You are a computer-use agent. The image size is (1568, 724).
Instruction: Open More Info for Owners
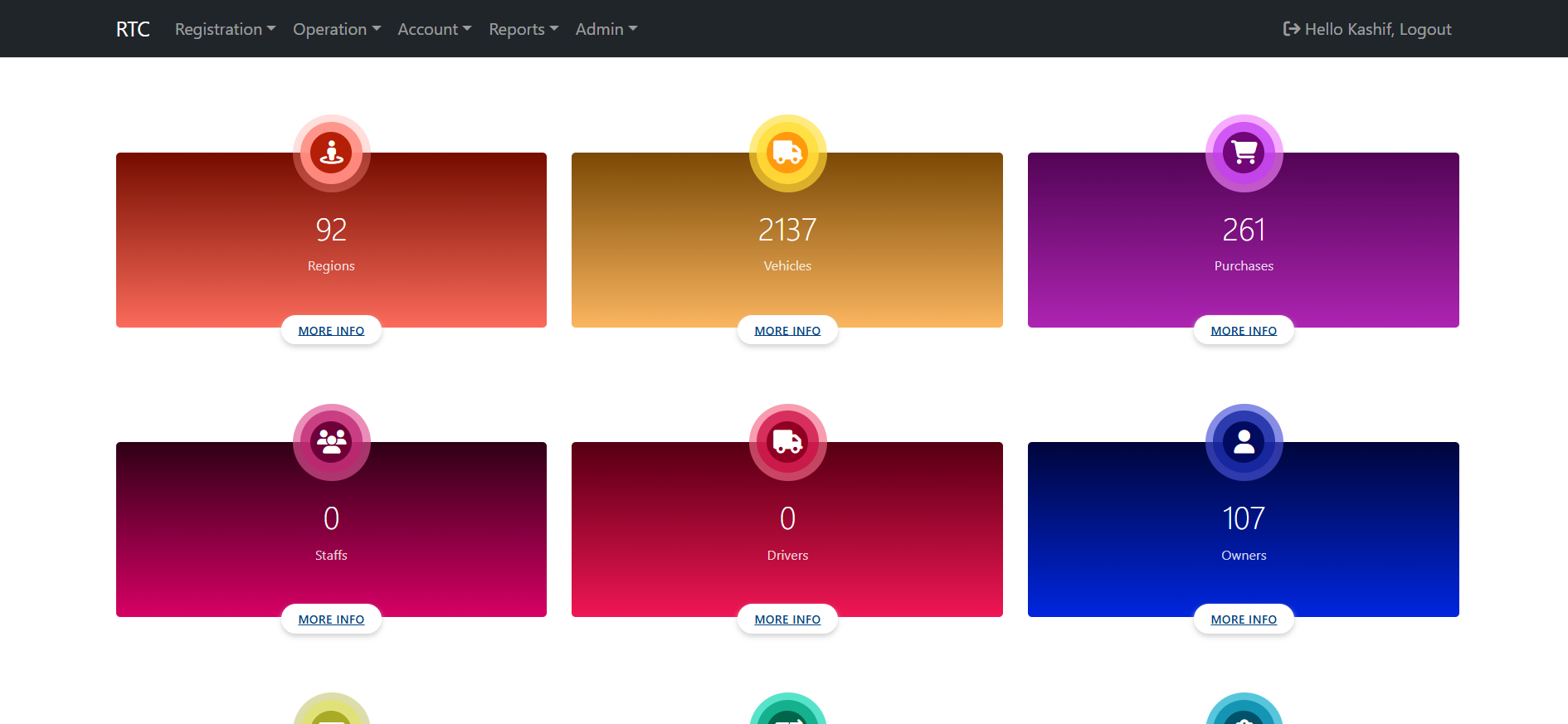coord(1244,620)
